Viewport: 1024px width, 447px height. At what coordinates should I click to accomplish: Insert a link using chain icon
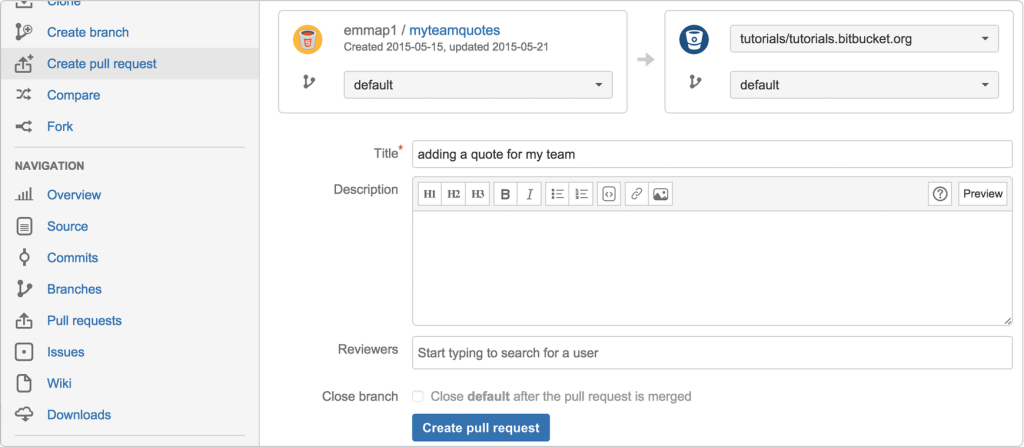coord(637,194)
